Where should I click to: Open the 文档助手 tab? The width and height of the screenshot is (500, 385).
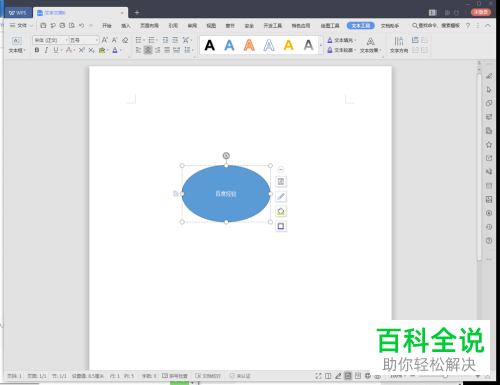click(x=390, y=25)
